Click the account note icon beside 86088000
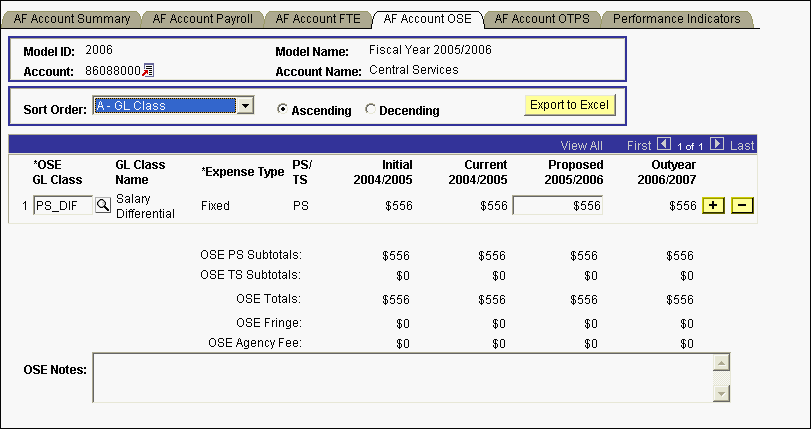This screenshot has width=811, height=429. (x=148, y=70)
